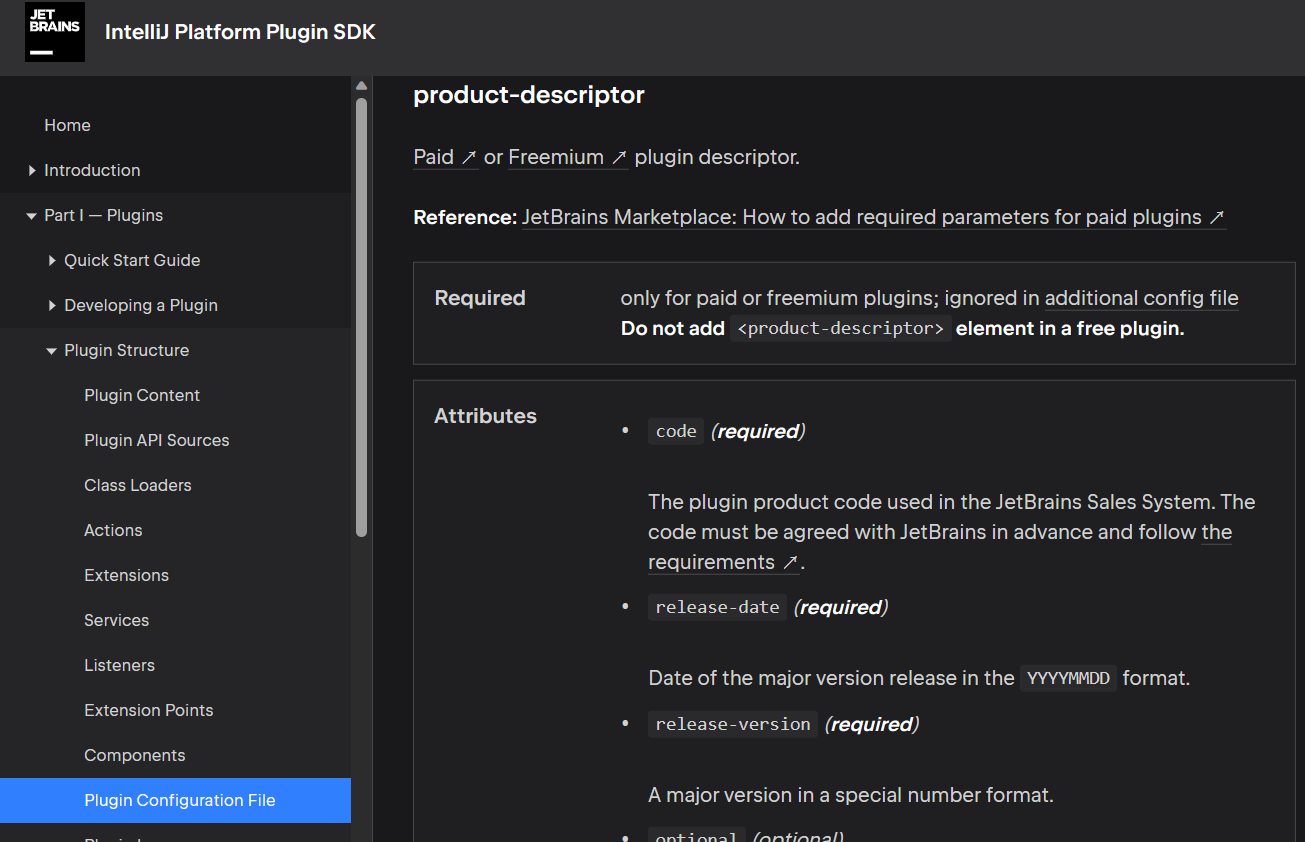This screenshot has width=1305, height=842.
Task: Click the Reference: label
Action: coord(465,217)
